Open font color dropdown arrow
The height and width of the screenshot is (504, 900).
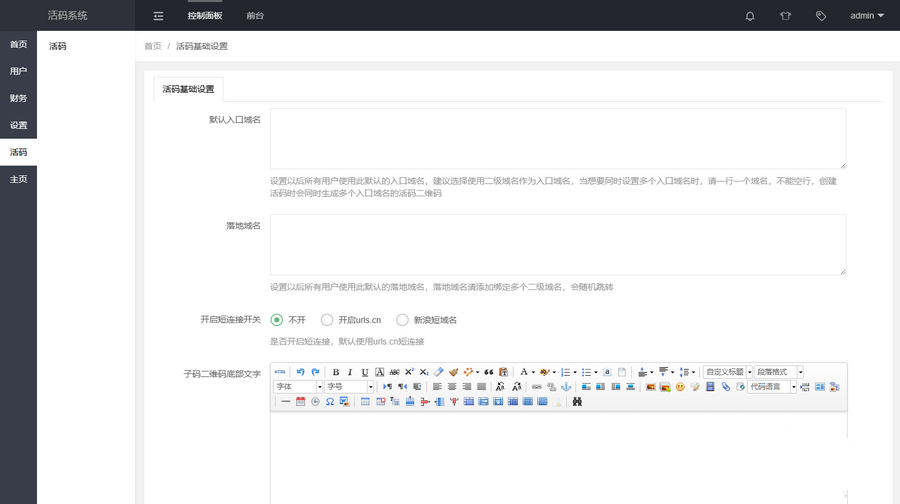tap(533, 373)
